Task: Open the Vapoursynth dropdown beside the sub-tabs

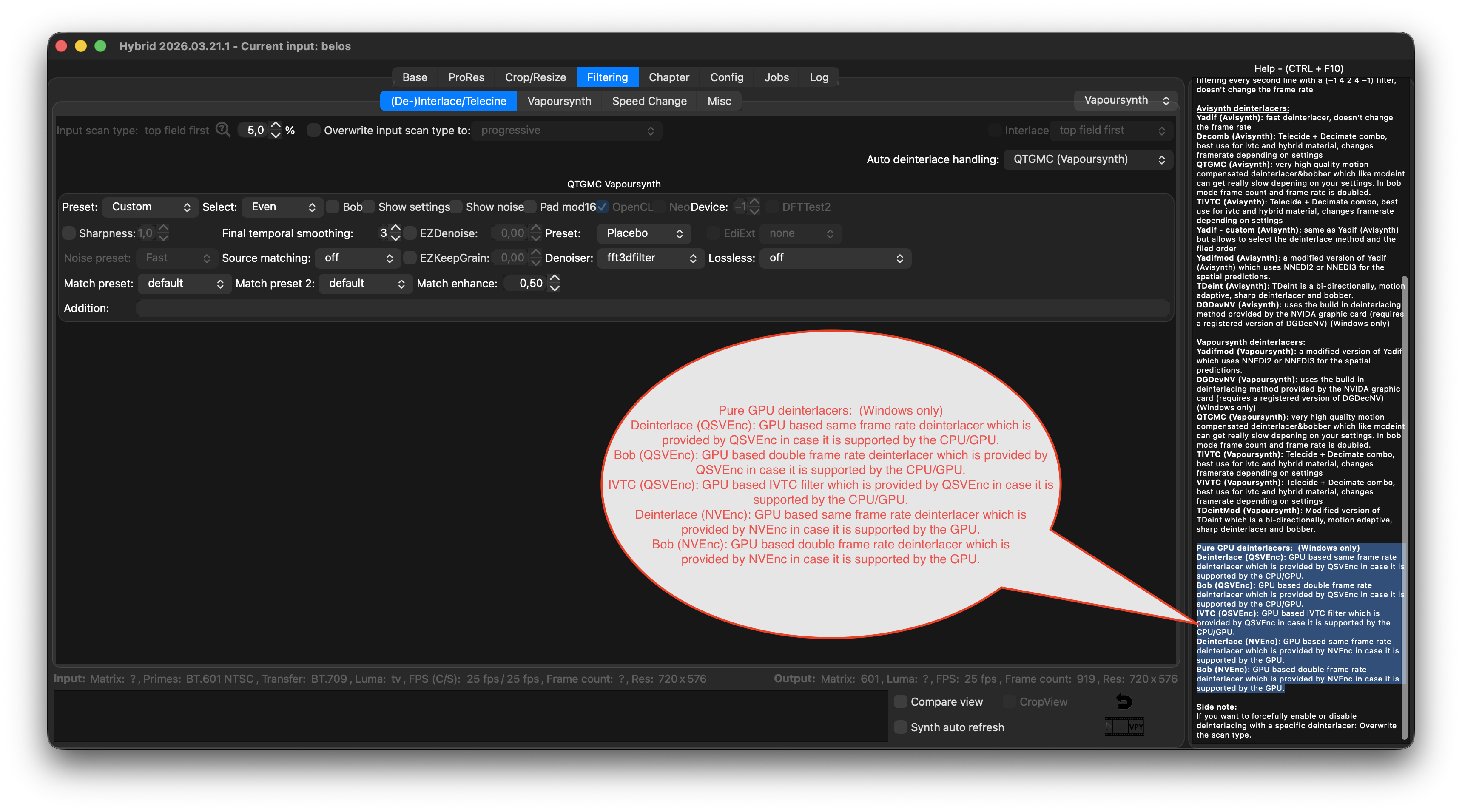Action: tap(1126, 100)
